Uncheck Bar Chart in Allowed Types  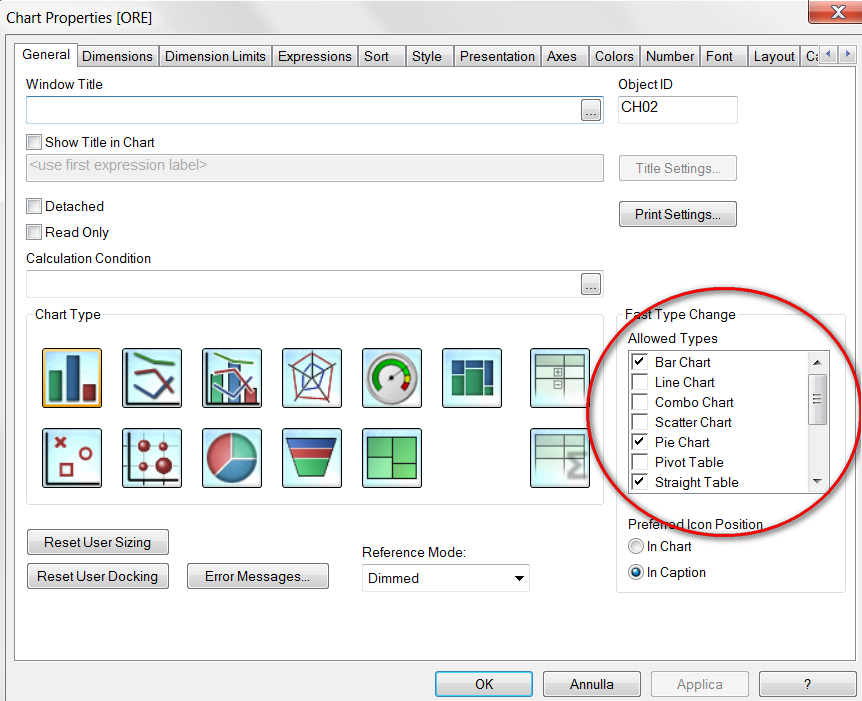(x=639, y=362)
